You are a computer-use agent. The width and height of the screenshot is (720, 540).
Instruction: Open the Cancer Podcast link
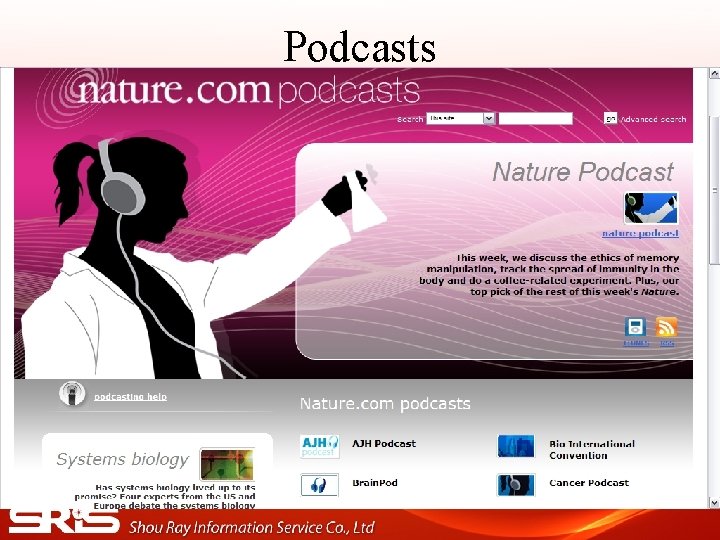[x=589, y=483]
